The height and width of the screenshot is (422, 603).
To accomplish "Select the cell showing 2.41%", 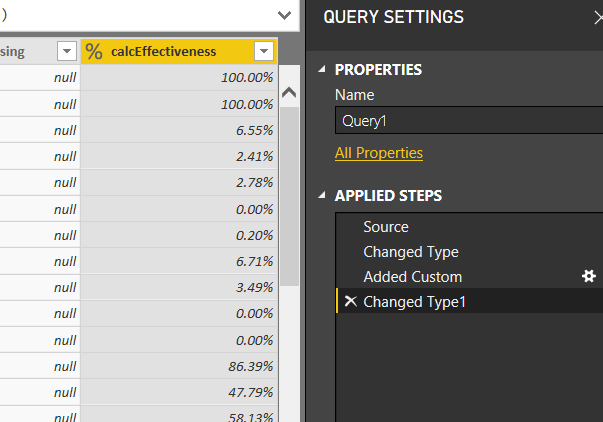I will [x=179, y=156].
